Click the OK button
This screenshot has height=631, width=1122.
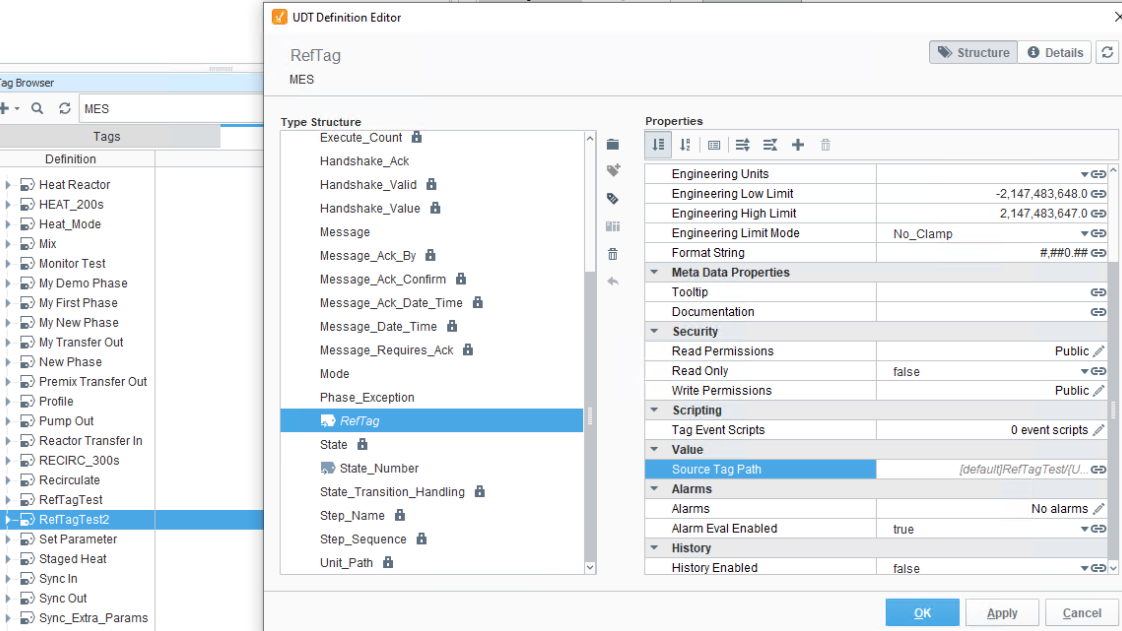922,613
